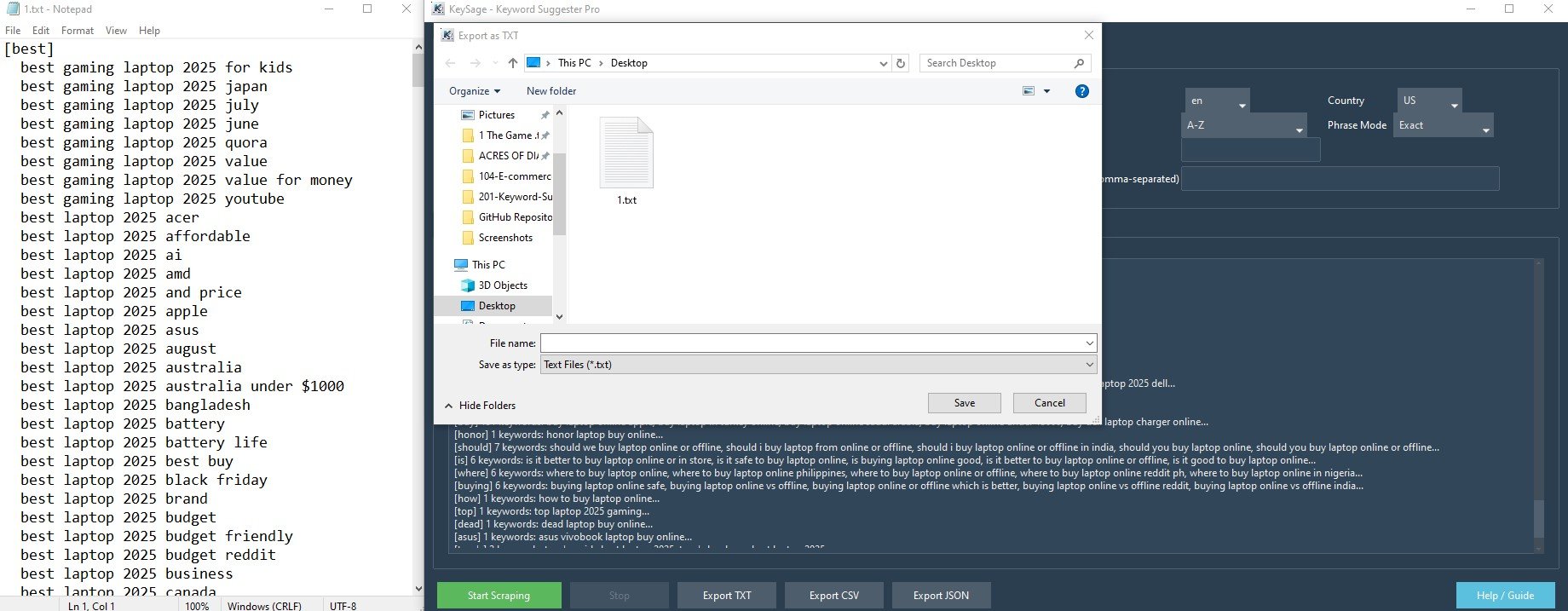Click the Notepad icon in 1.txt title bar
The image size is (1568, 611).
[x=13, y=9]
